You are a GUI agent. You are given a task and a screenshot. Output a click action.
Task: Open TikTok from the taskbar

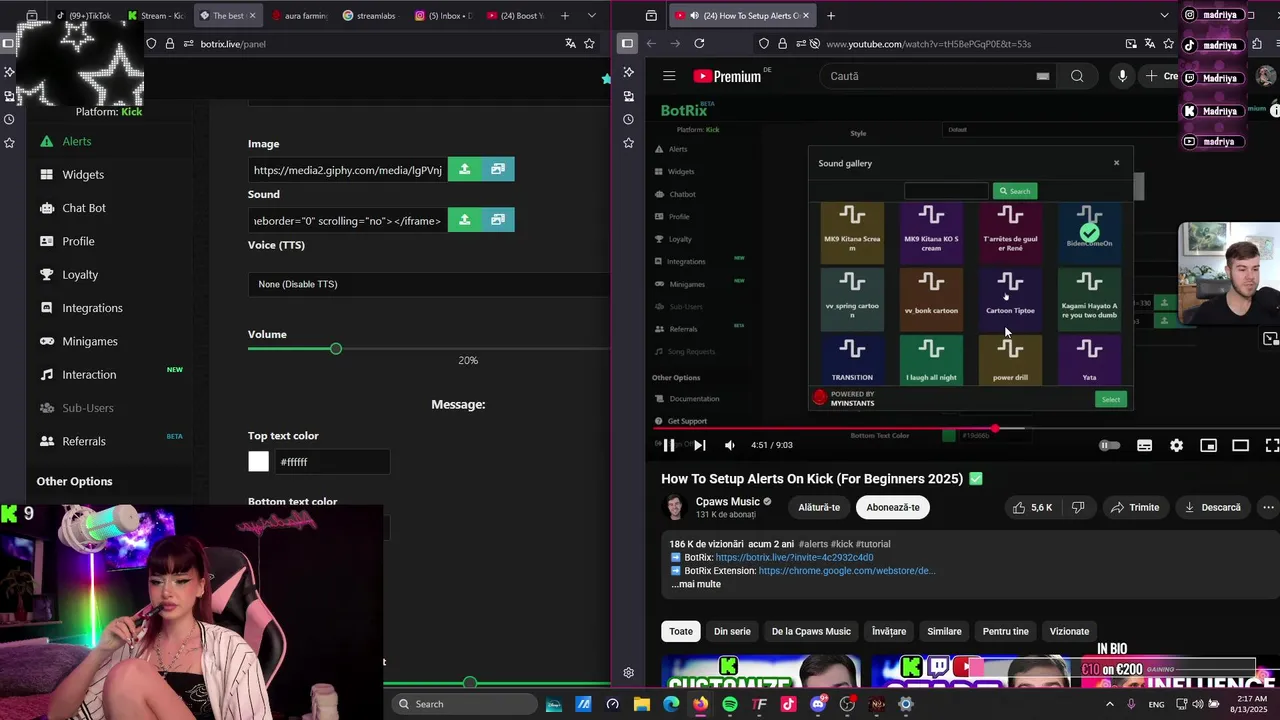coord(789,704)
